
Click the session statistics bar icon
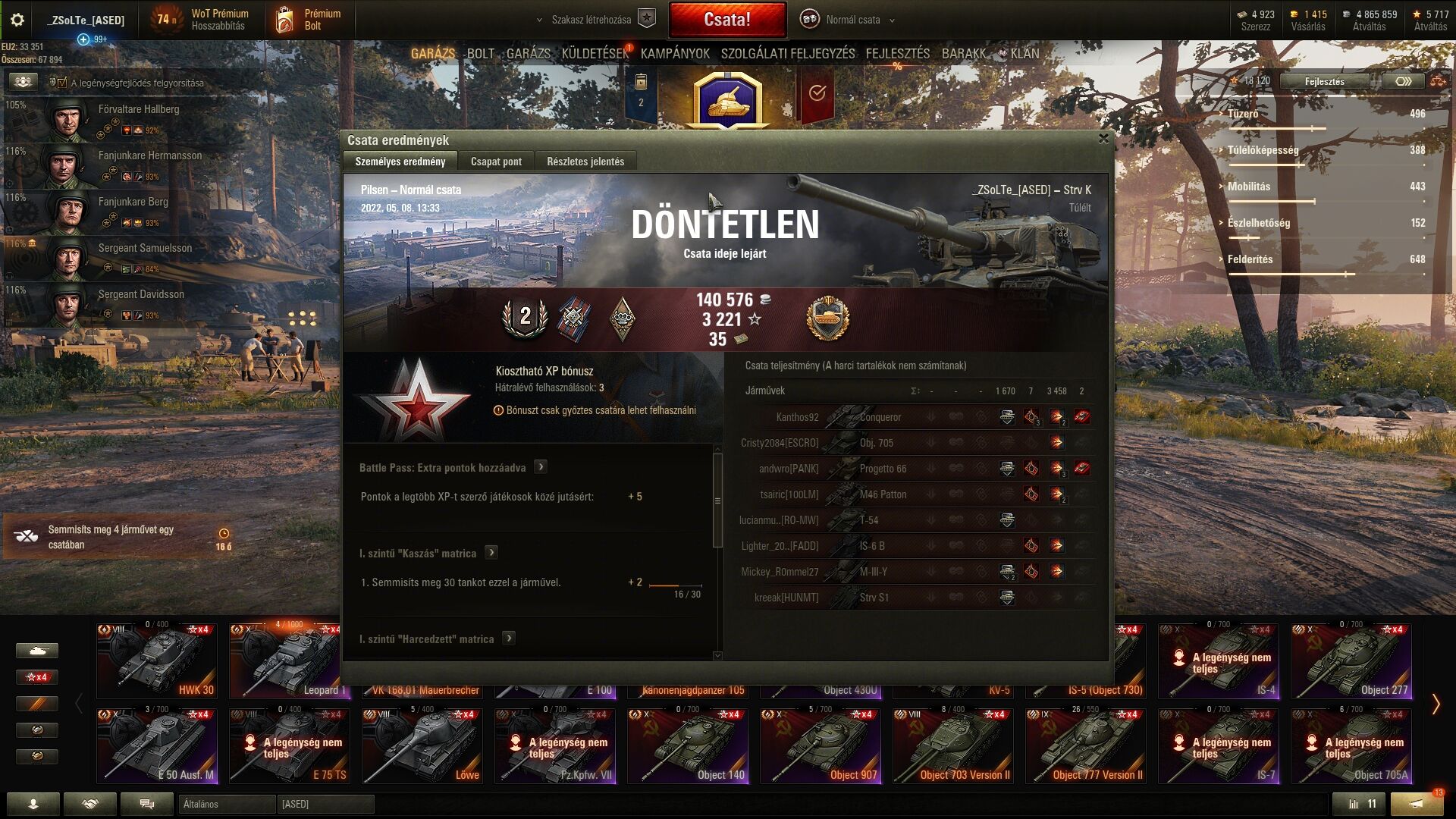[x=1360, y=804]
